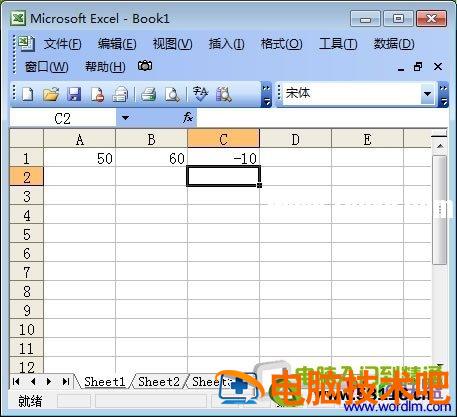Screen dimensions: 457x417
Task: Open an existing file via folder icon
Action: 51,94
